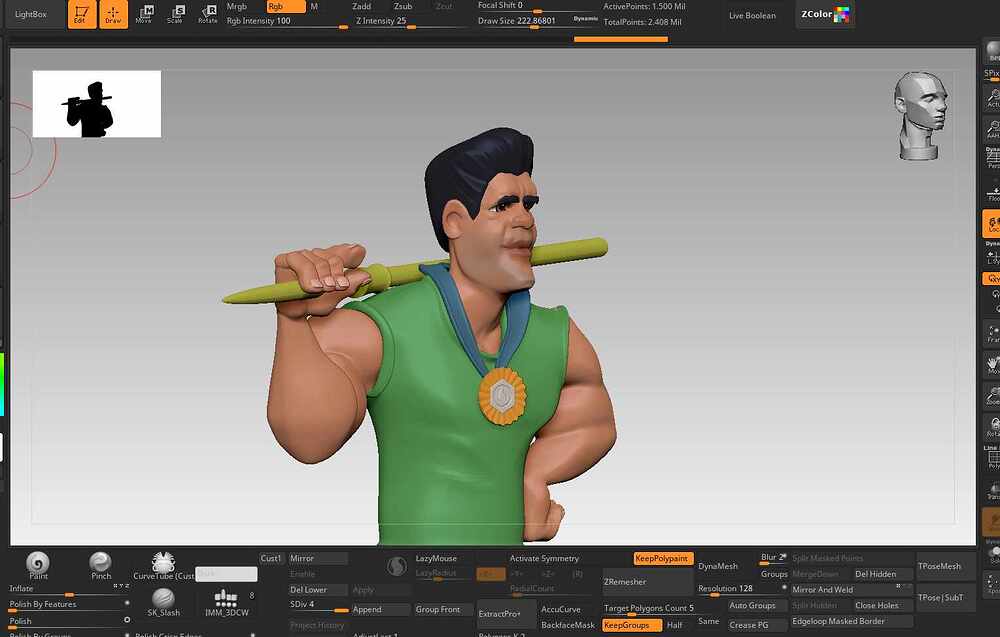
Task: Toggle BackfaceMask option
Action: point(568,626)
